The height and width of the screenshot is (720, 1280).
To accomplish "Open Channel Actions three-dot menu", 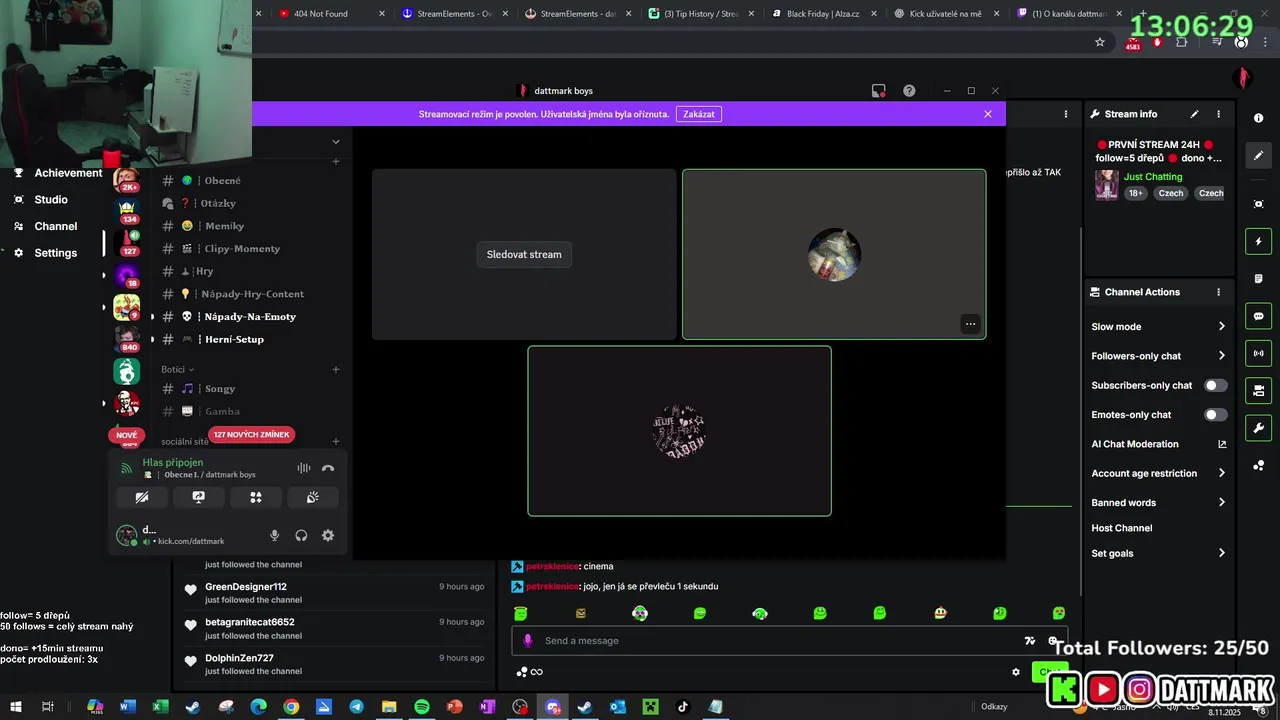I will tap(1218, 292).
